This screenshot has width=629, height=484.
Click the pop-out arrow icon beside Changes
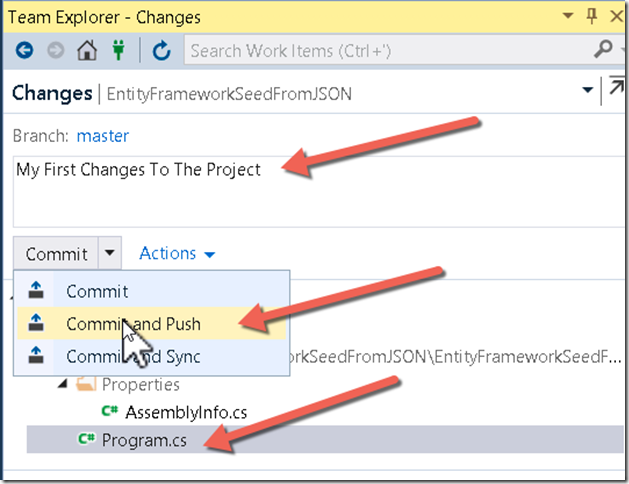tap(617, 86)
